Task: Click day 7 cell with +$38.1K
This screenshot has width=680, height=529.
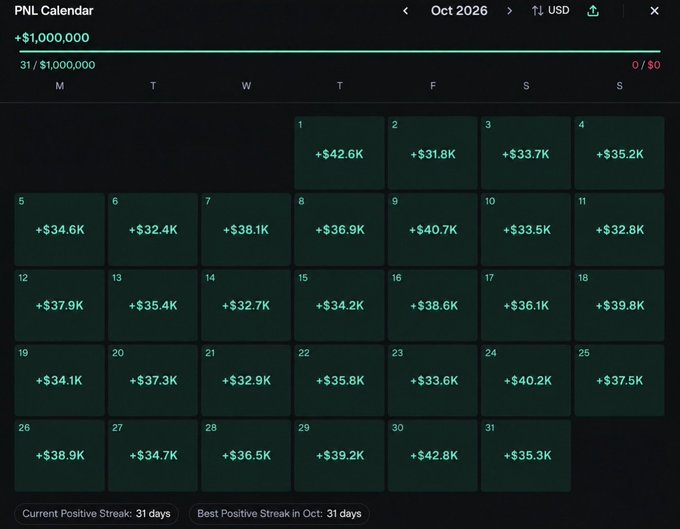Action: point(246,229)
